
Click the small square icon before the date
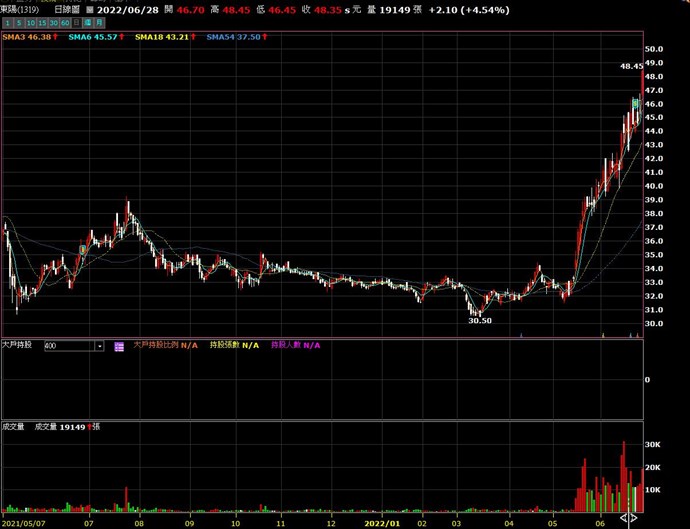coord(88,9)
